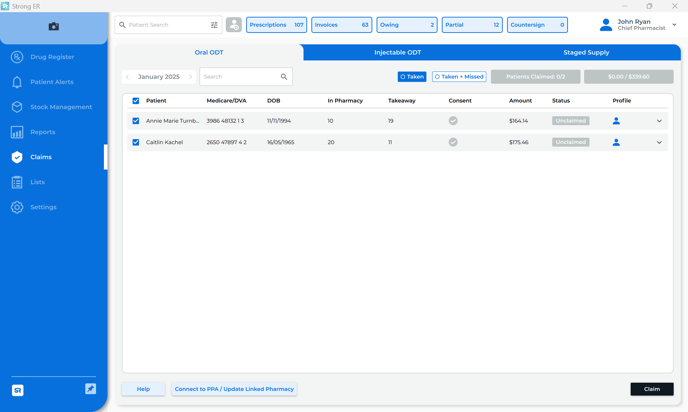Uncheck Caitlin Kachel row checkbox

pos(136,142)
